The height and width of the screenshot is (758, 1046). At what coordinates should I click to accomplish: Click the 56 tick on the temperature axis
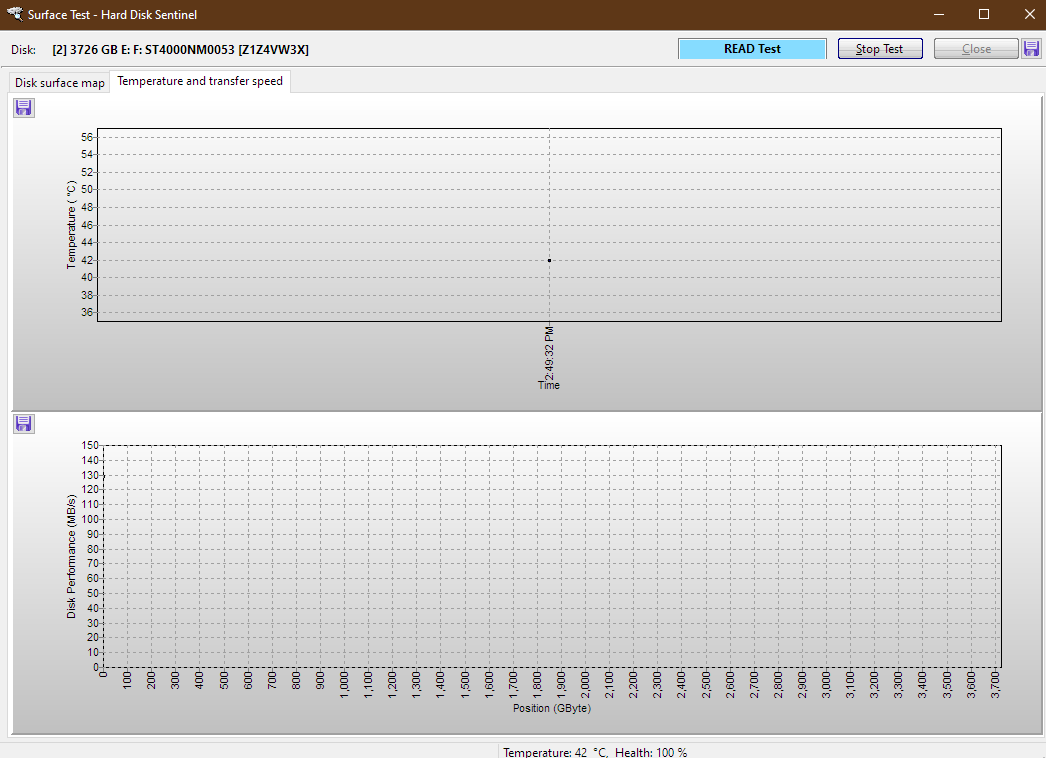click(87, 137)
